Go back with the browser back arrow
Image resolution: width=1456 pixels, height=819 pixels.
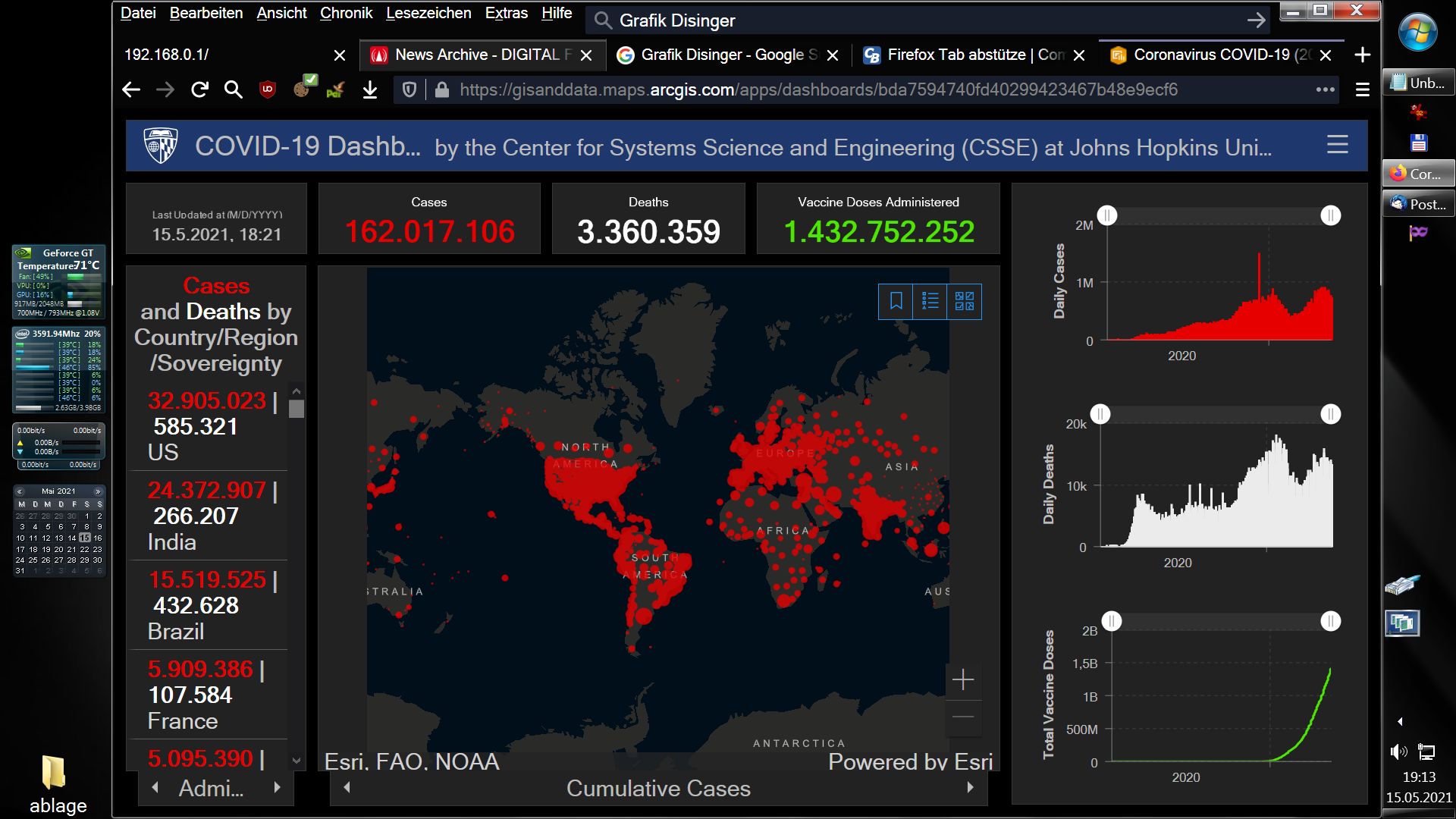point(131,90)
